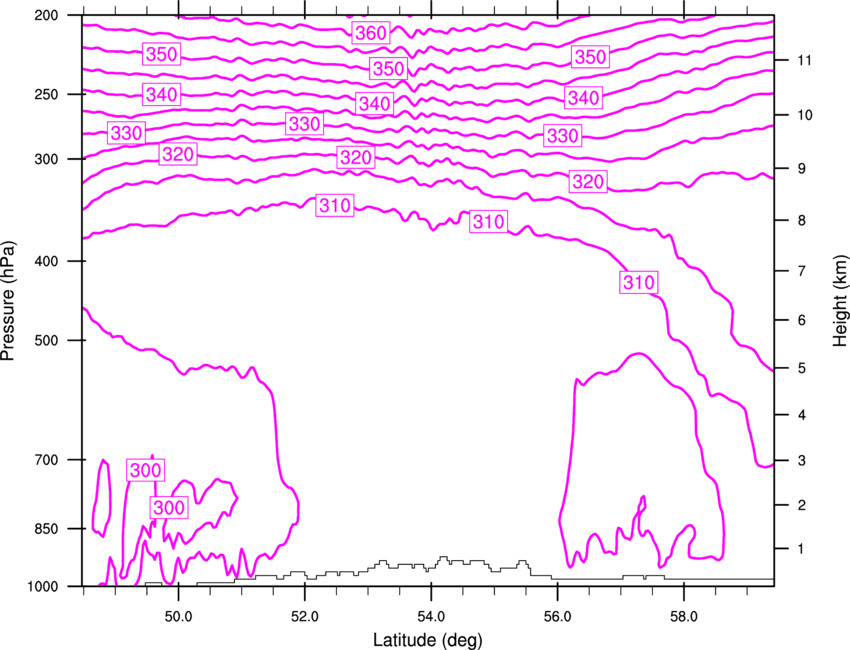Click the 7 km height tick label
Screen dimensions: 850x650
pyautogui.click(x=802, y=271)
